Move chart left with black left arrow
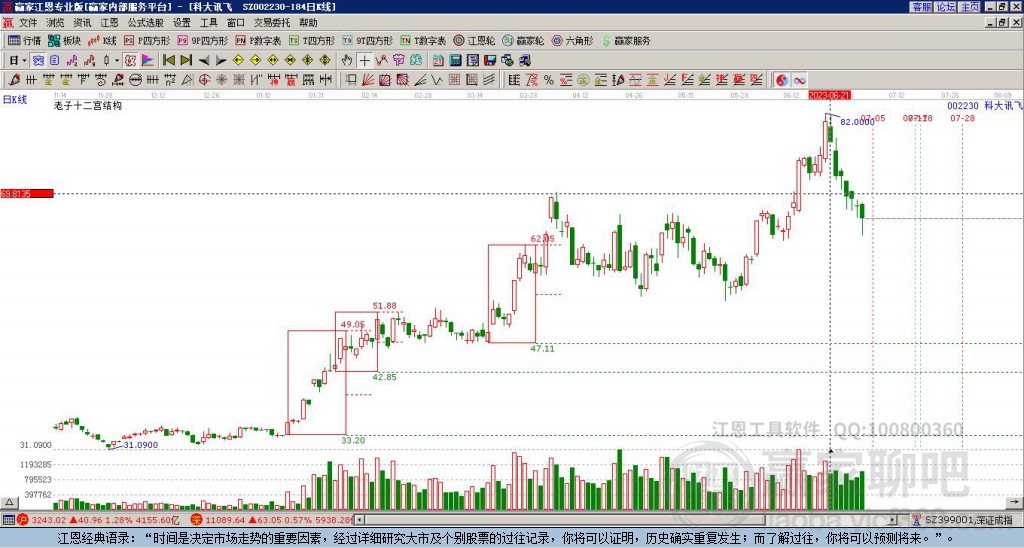1024x548 pixels. click(204, 60)
